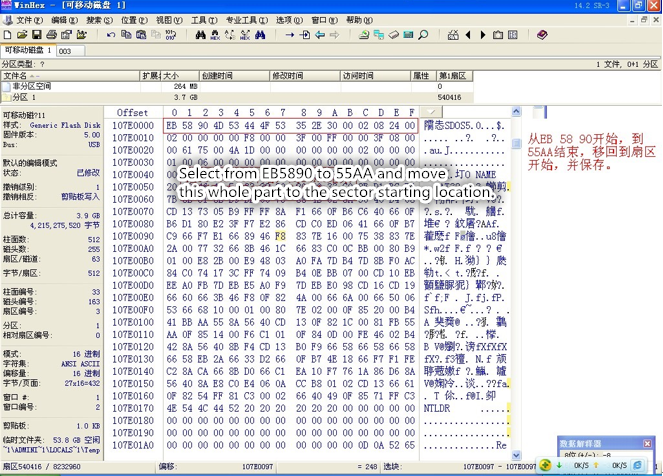This screenshot has height=476, width=663.
Task: Click the two-monitors toolbar icon
Action: (x=378, y=35)
